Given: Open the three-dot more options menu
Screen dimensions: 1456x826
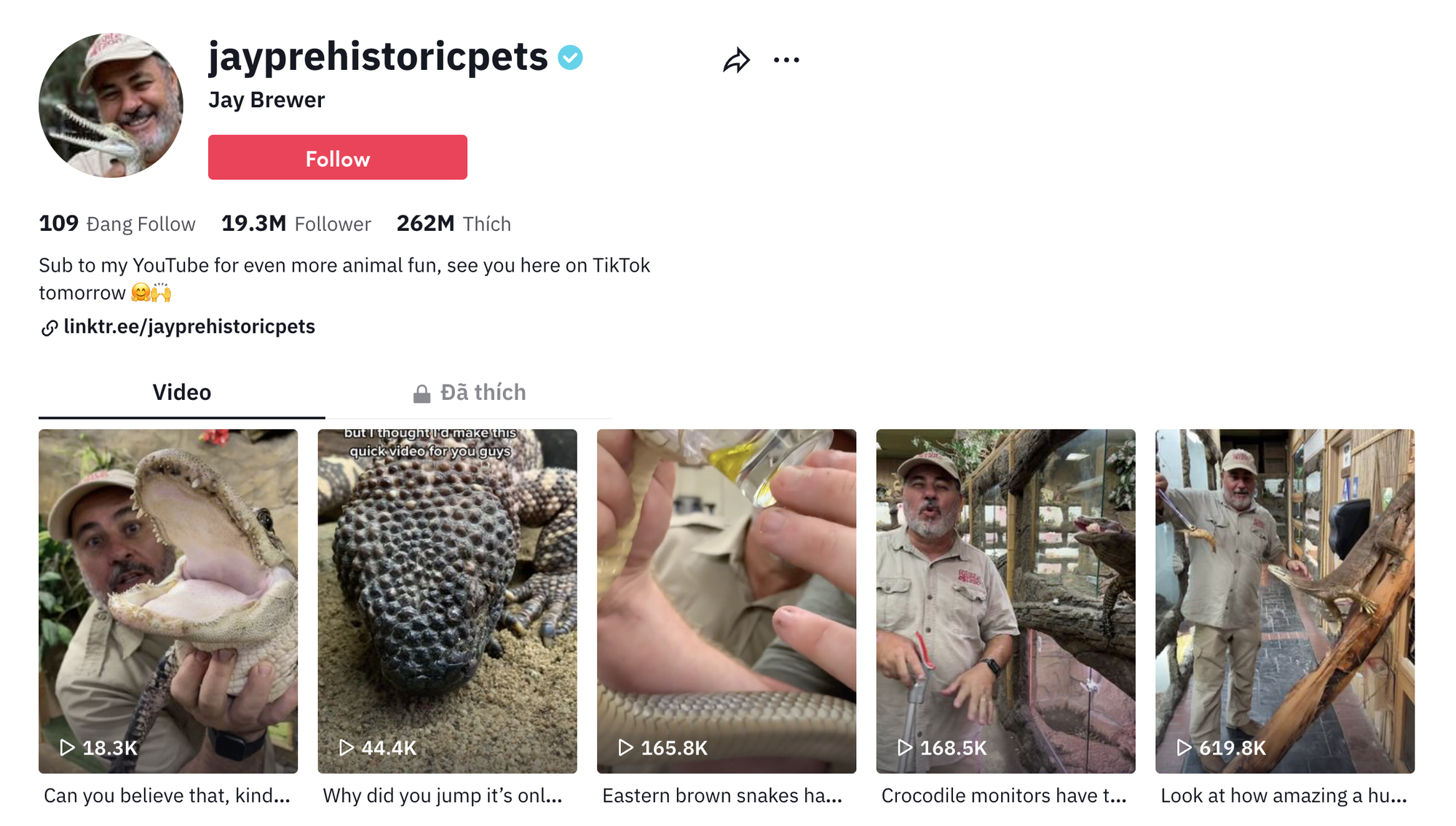Looking at the screenshot, I should (786, 60).
